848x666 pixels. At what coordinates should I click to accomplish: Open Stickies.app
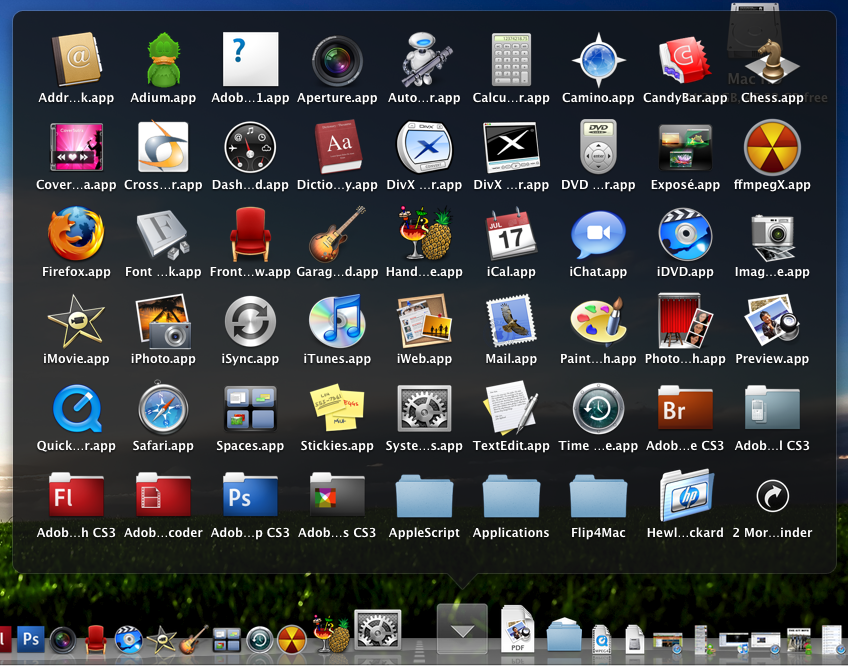[x=337, y=407]
